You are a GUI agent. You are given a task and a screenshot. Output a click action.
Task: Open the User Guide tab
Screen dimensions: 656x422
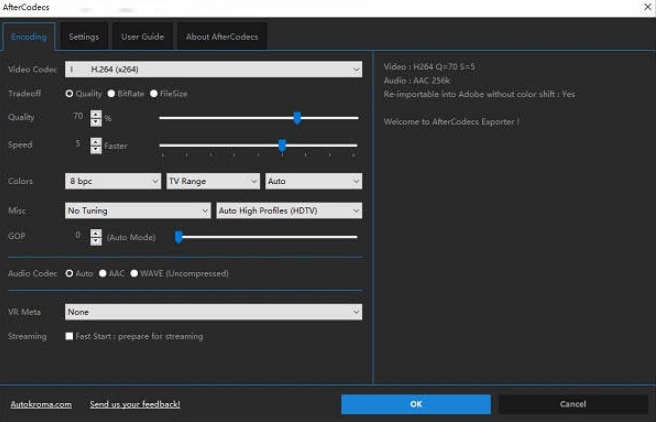[142, 37]
